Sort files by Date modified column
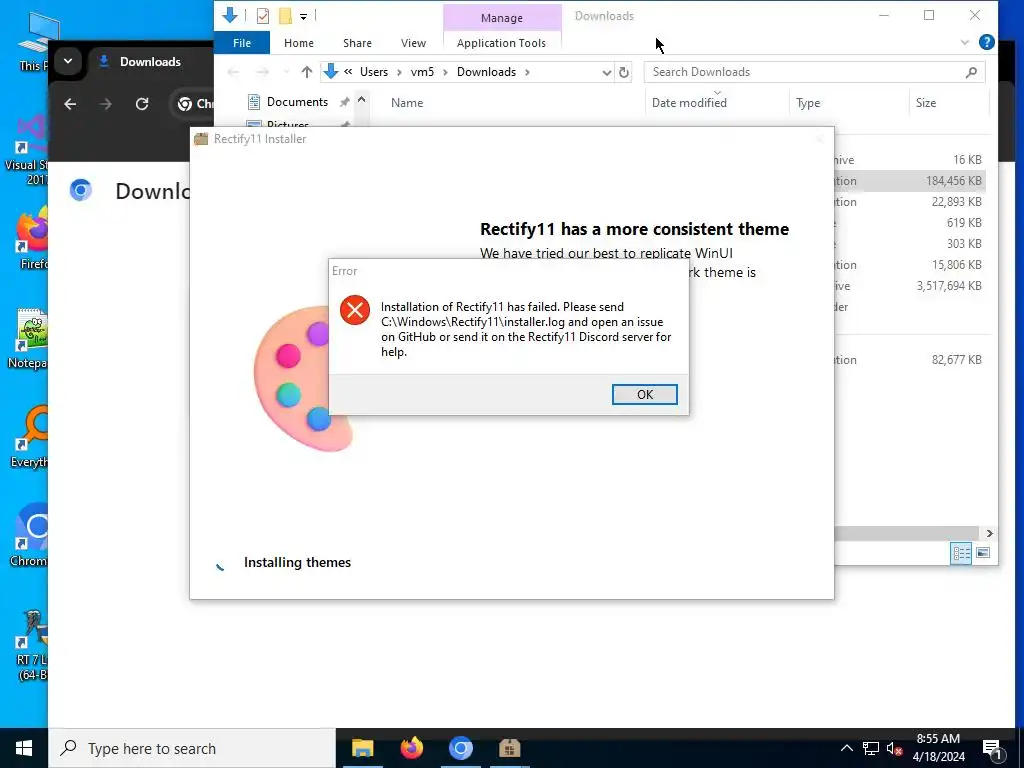The width and height of the screenshot is (1024, 768). (689, 103)
